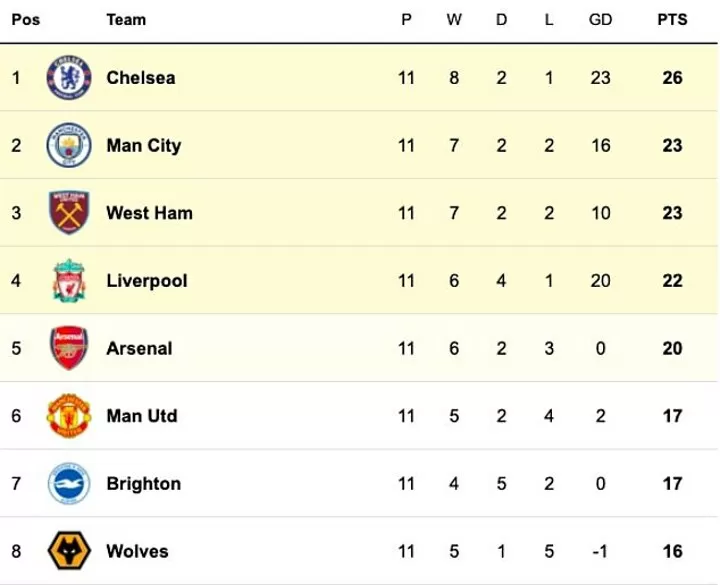This screenshot has width=720, height=585.
Task: Click the Pos column header
Action: [x=26, y=20]
